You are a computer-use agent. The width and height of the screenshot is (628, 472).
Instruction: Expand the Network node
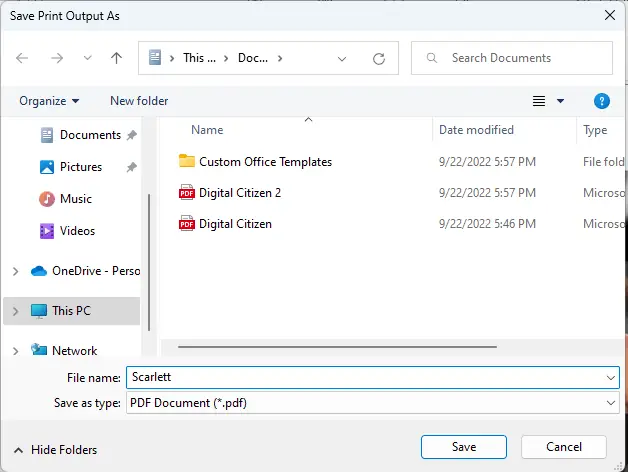pos(16,351)
